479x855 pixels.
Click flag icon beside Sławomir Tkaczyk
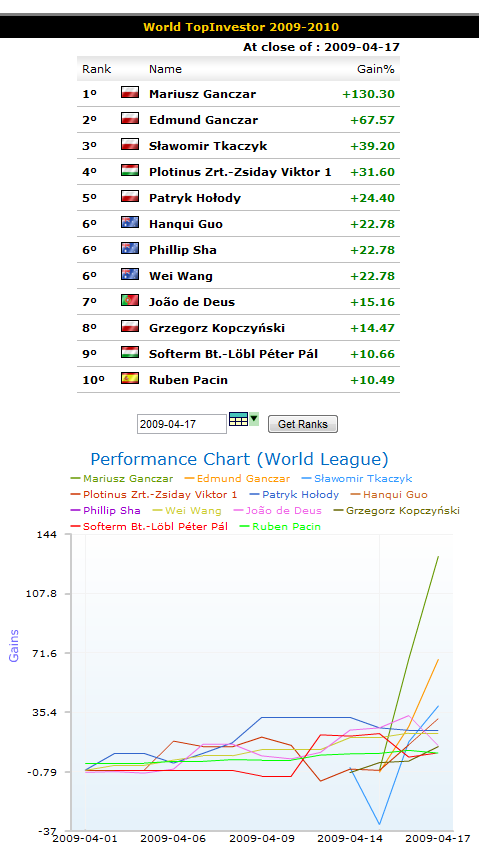(x=130, y=144)
